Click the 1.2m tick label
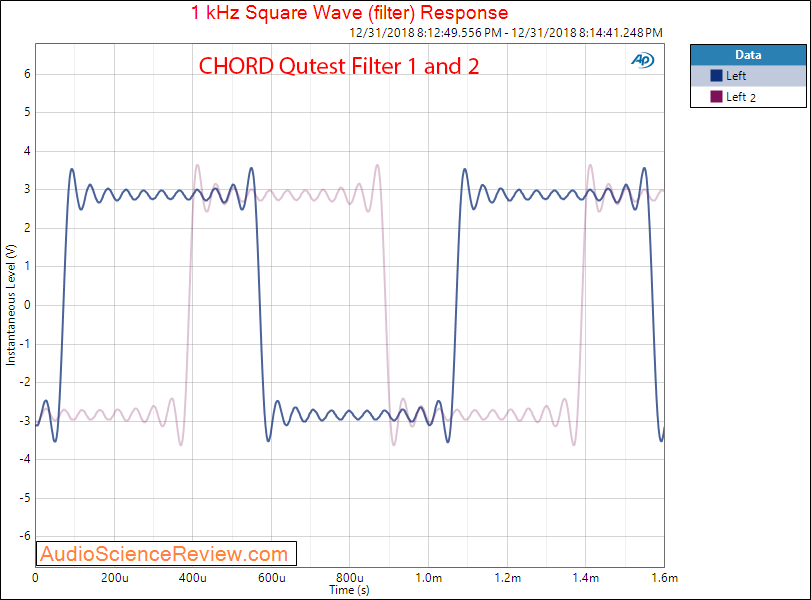The image size is (811, 600). tap(507, 578)
